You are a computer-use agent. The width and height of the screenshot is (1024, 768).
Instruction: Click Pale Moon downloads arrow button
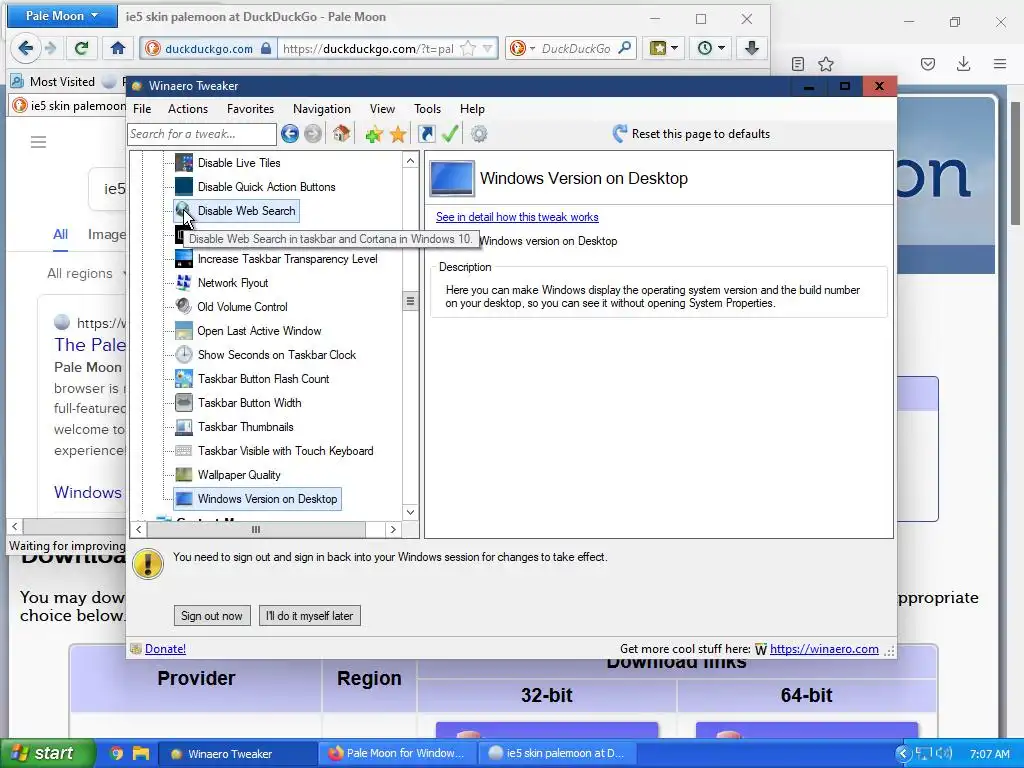tap(752, 48)
